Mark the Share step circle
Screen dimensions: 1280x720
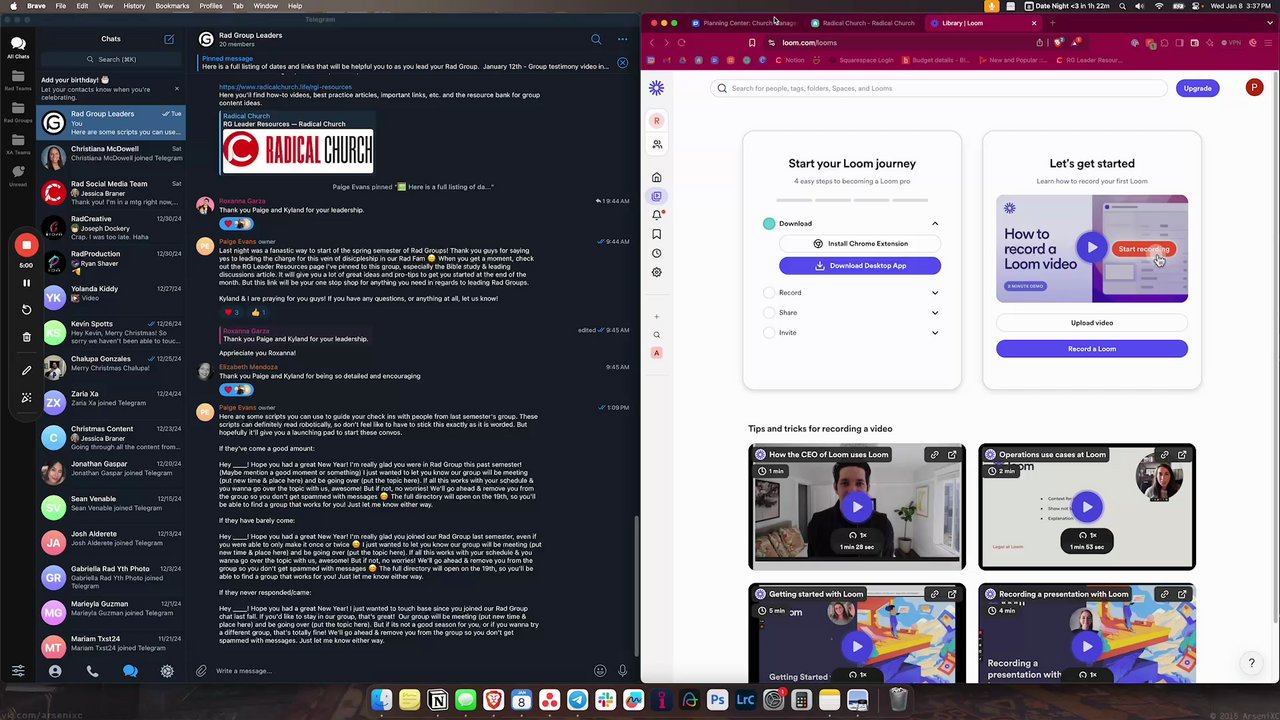pos(769,313)
